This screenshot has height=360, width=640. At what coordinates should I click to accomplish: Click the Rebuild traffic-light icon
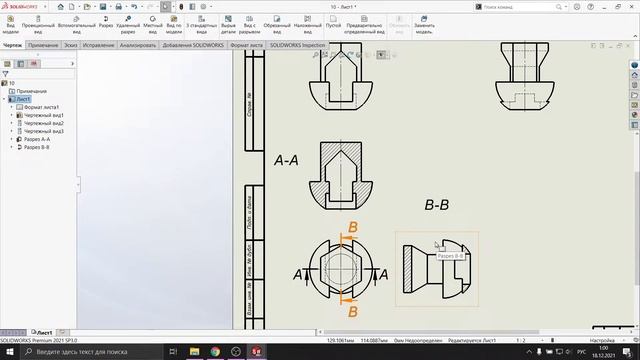(x=181, y=7)
